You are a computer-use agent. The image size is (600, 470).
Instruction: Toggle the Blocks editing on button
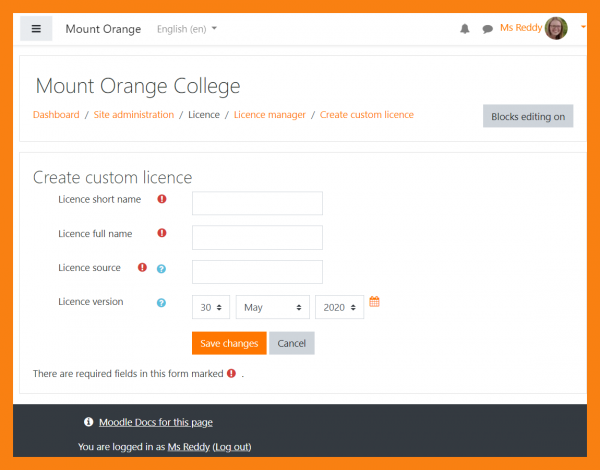(x=528, y=117)
